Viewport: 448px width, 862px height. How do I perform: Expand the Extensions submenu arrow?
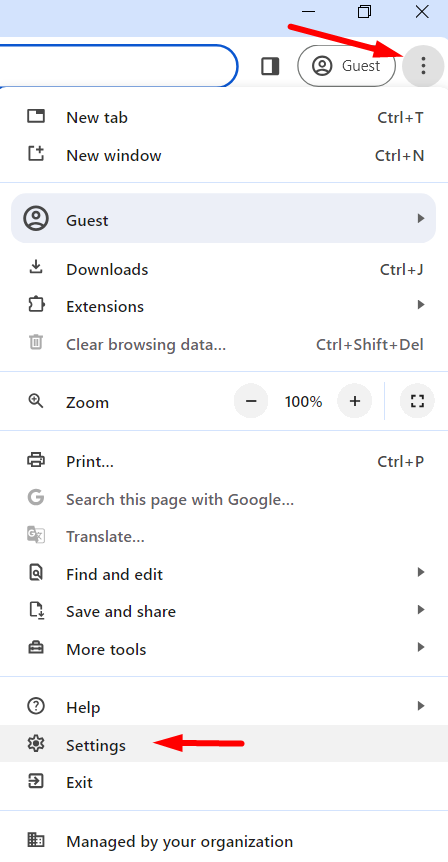click(x=421, y=305)
